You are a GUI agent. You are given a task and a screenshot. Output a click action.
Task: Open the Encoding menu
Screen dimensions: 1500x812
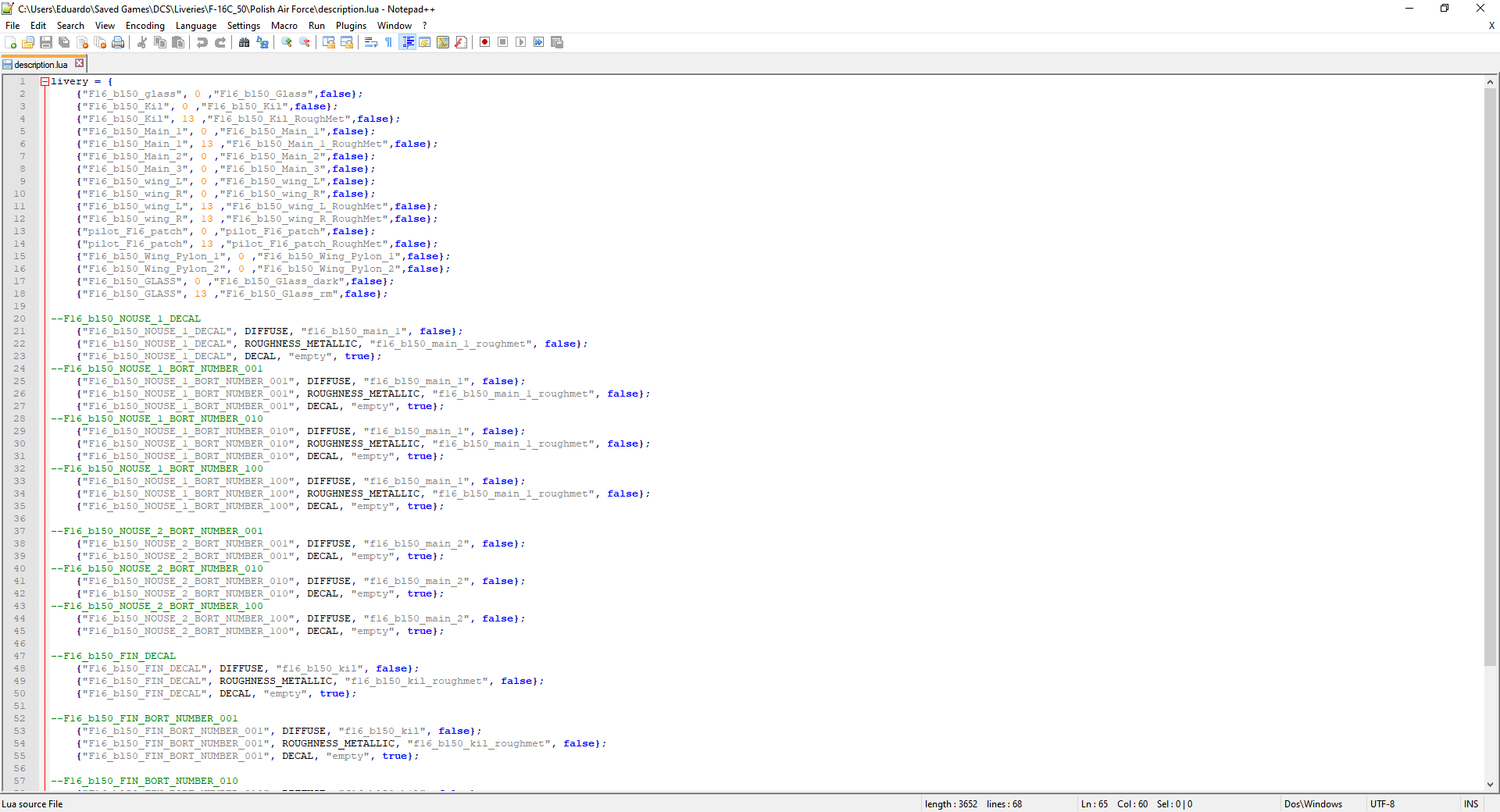click(145, 26)
